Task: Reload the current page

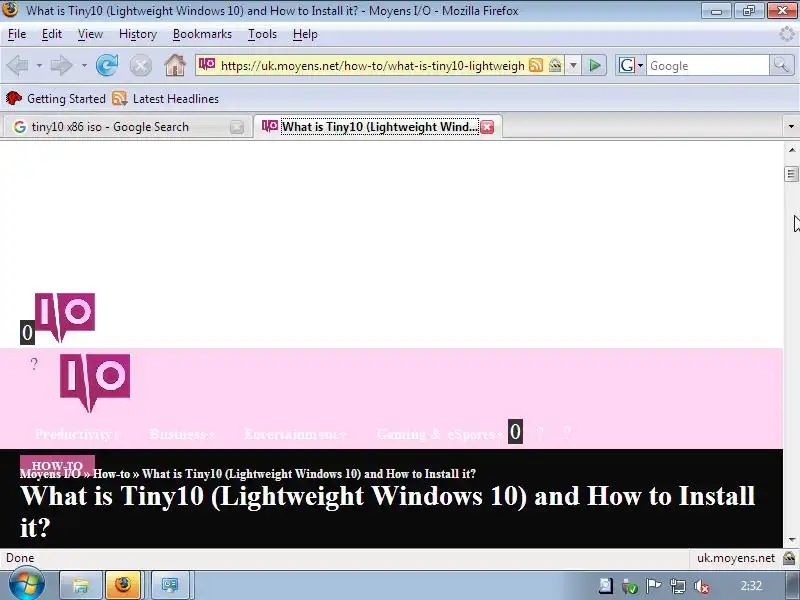Action: [x=107, y=65]
